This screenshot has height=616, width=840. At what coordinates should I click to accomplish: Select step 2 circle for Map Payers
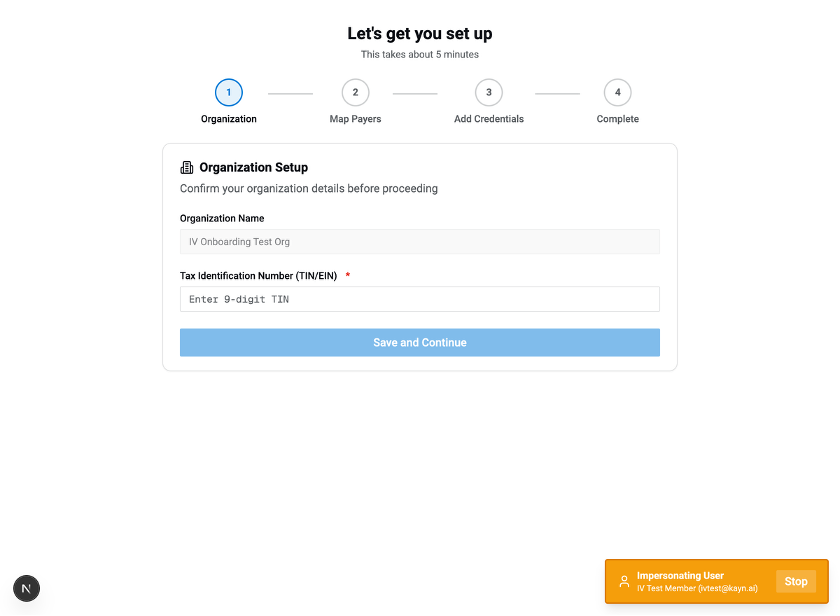(355, 93)
